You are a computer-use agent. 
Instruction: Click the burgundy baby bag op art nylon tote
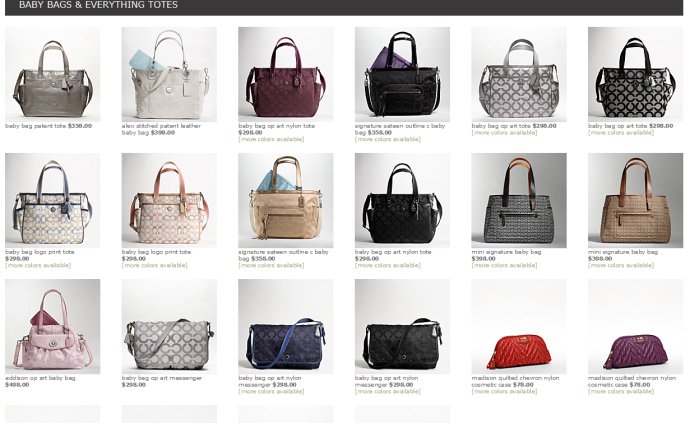coord(286,74)
